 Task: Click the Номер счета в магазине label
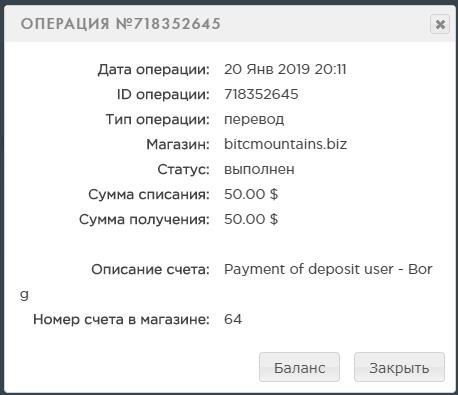click(121, 319)
